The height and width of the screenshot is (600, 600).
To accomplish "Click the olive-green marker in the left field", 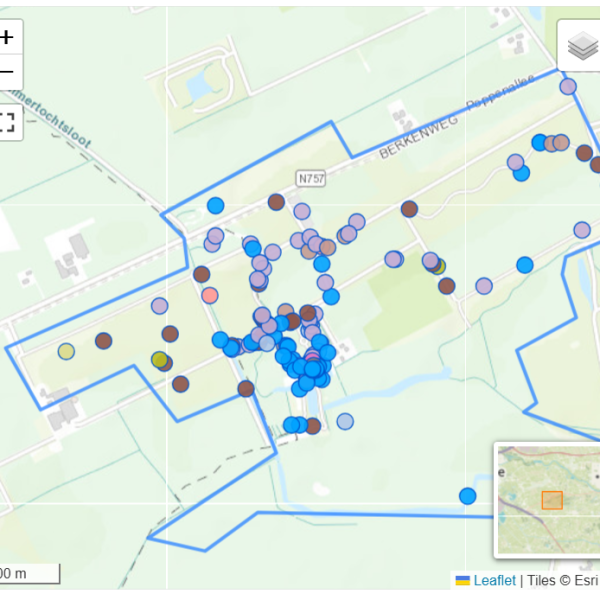I will (159, 359).
